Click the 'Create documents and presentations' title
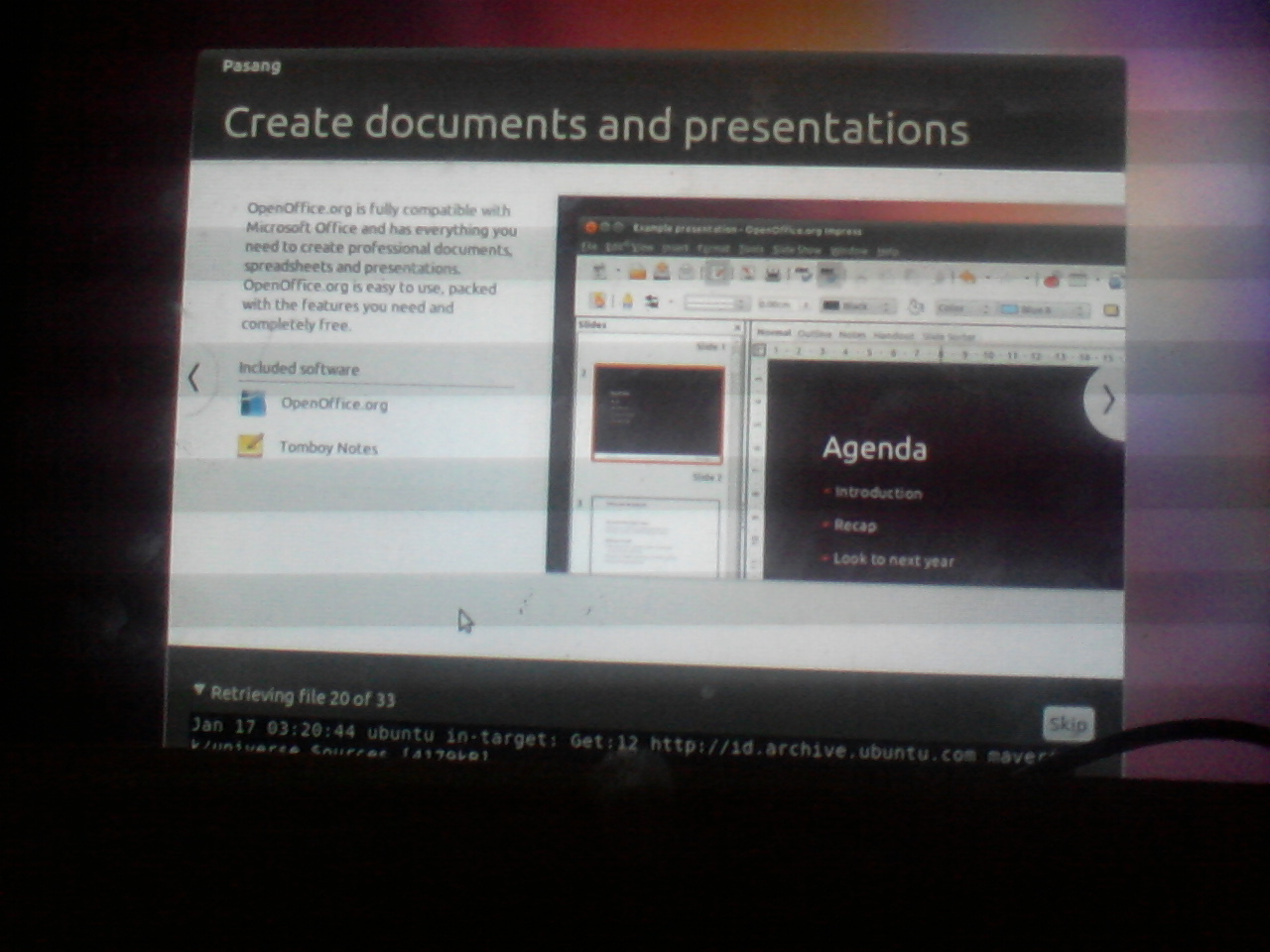Screen dimensions: 1270x952 point(595,126)
